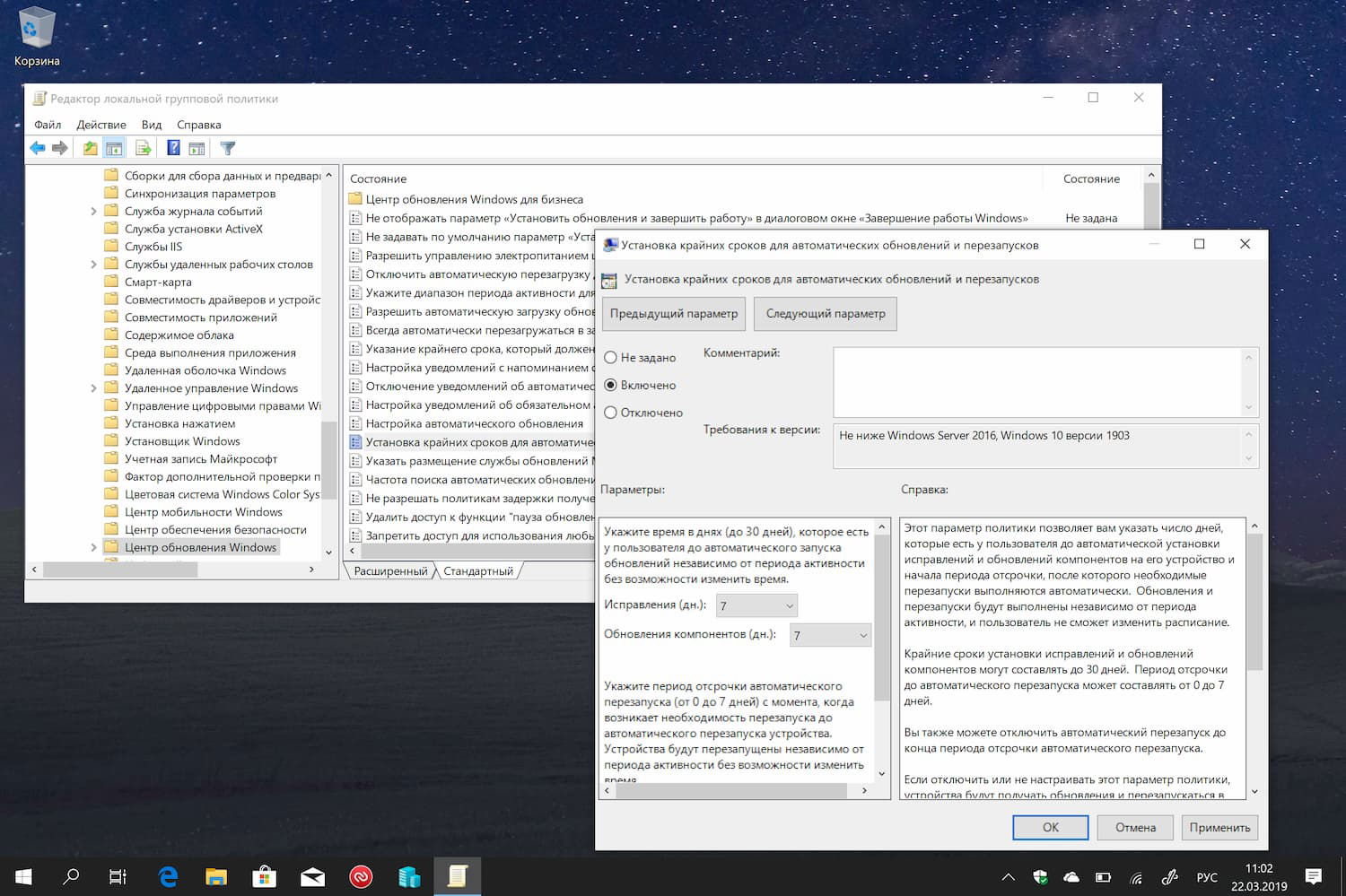This screenshot has height=896, width=1346.
Task: Open Windows Security shield tray icon
Action: [1040, 877]
